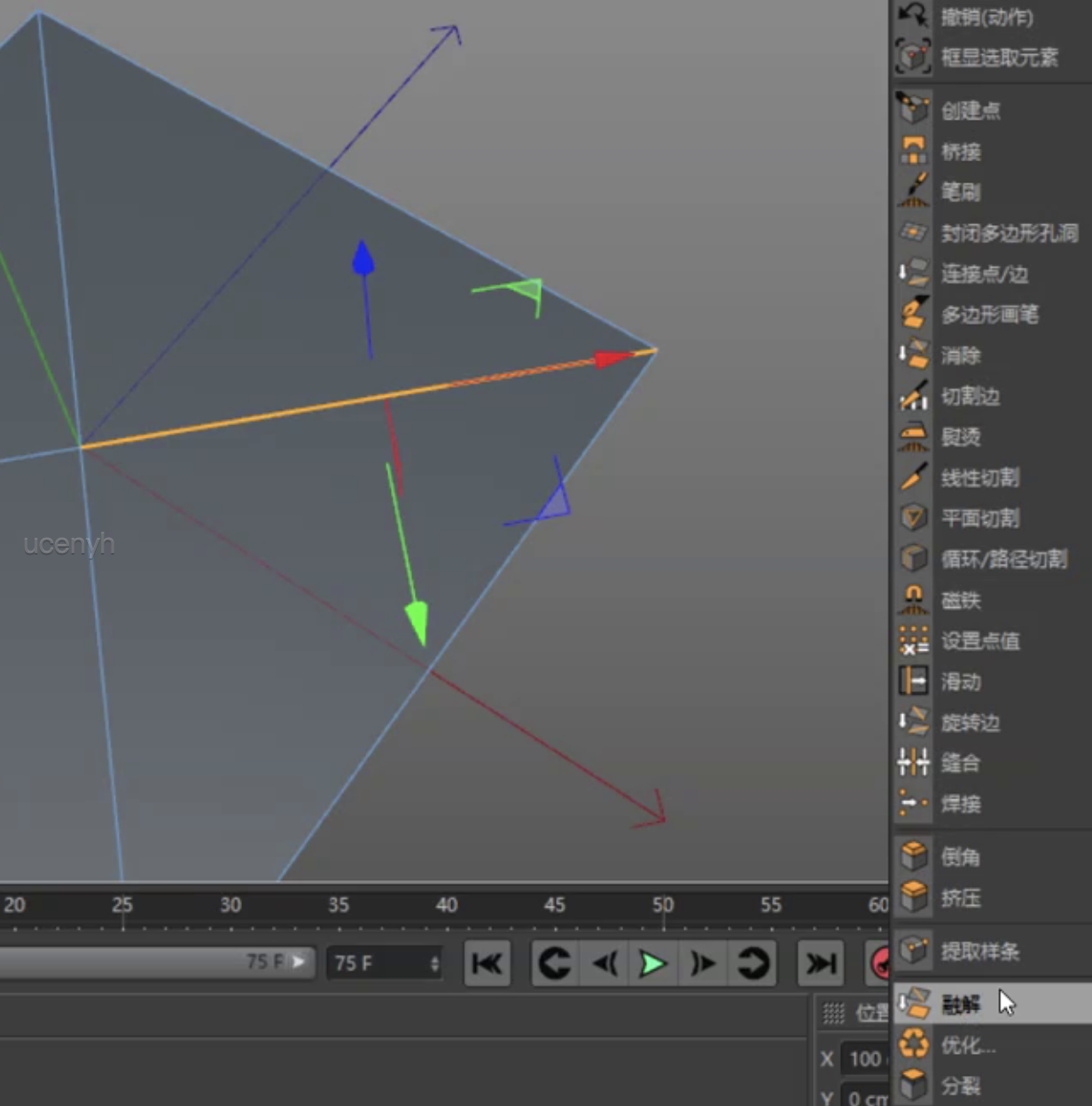Step back one frame

pos(604,963)
